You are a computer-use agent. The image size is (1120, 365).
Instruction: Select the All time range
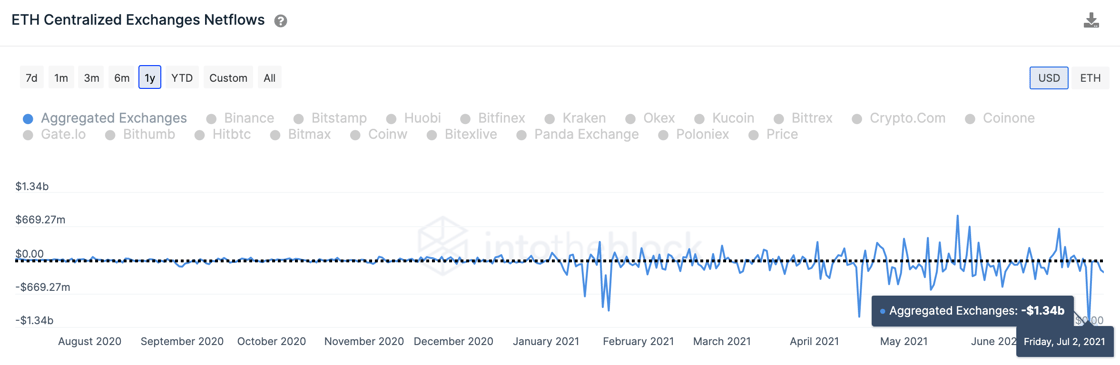[x=269, y=78]
